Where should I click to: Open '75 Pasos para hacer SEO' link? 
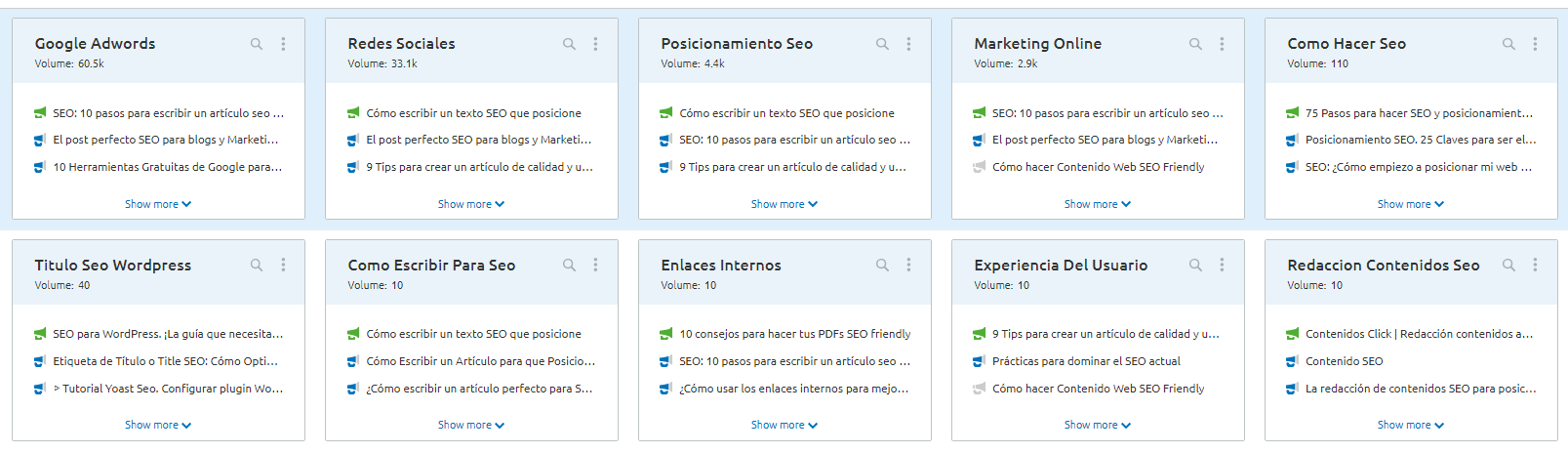tap(1420, 113)
